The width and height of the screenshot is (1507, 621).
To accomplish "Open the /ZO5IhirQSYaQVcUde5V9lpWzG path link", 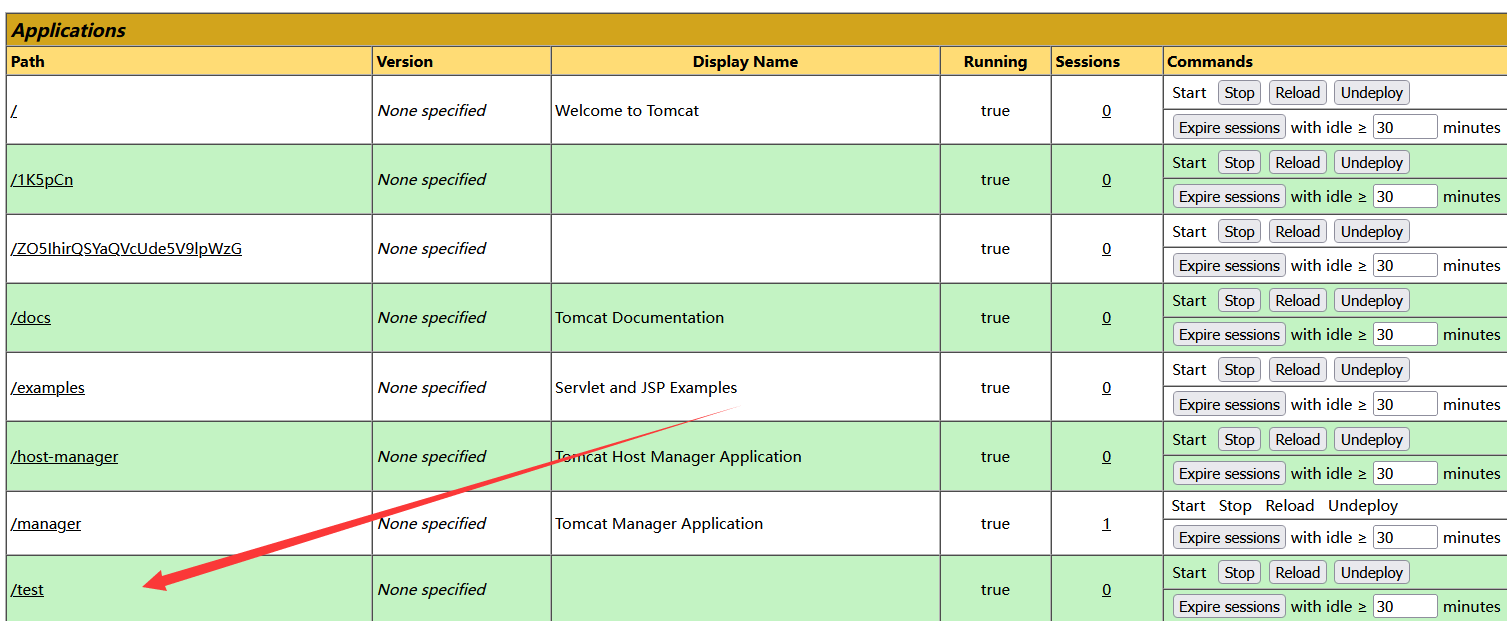I will (126, 249).
